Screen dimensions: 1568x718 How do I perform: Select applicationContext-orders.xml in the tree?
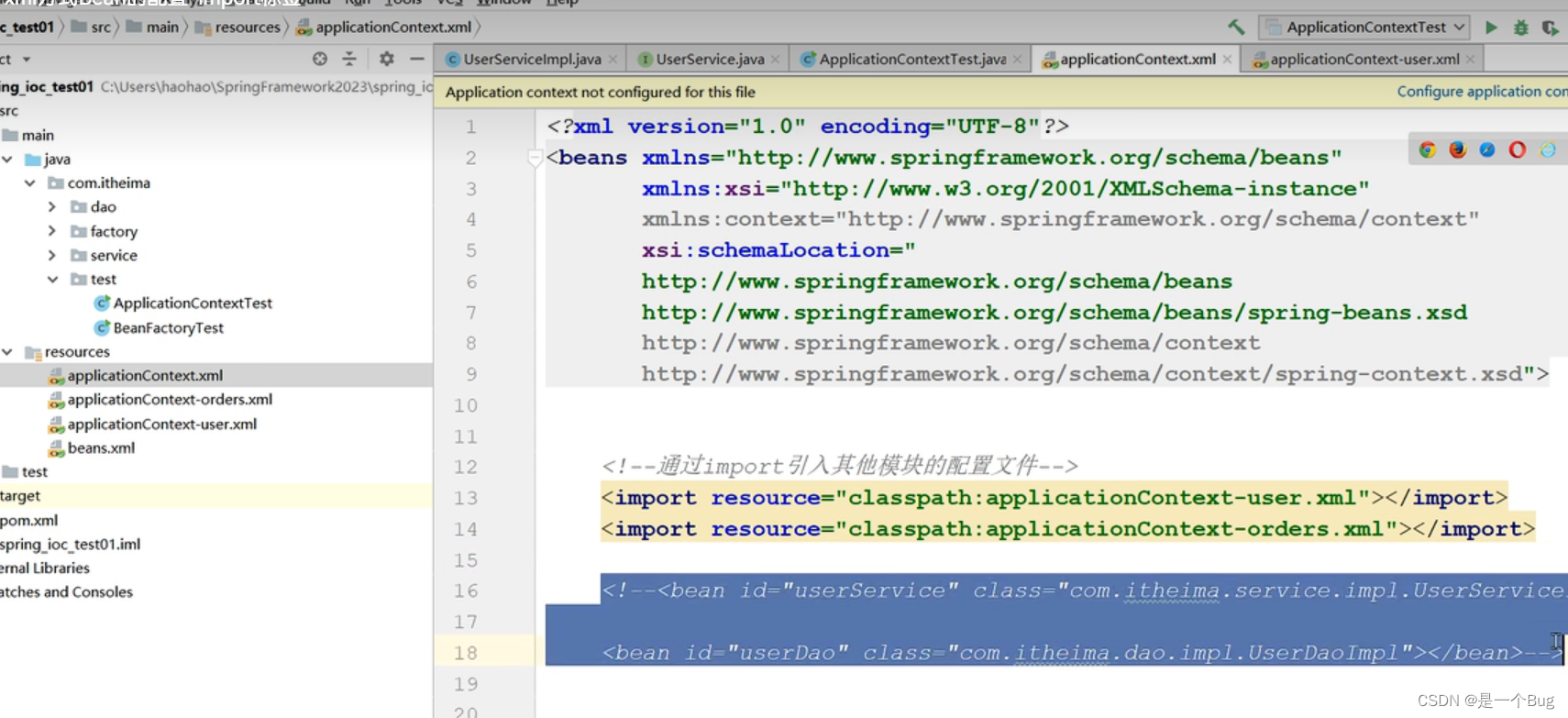(x=160, y=400)
